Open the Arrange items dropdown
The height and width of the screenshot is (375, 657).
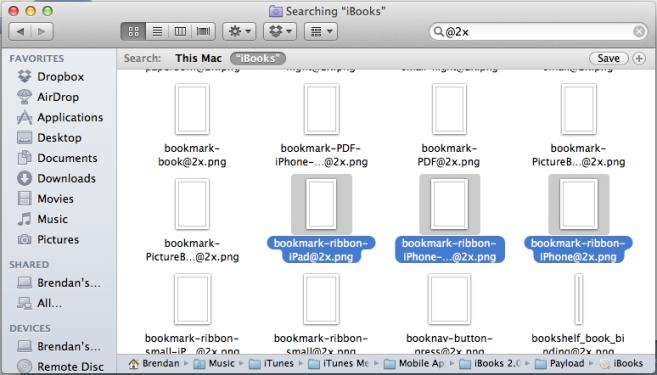(321, 31)
